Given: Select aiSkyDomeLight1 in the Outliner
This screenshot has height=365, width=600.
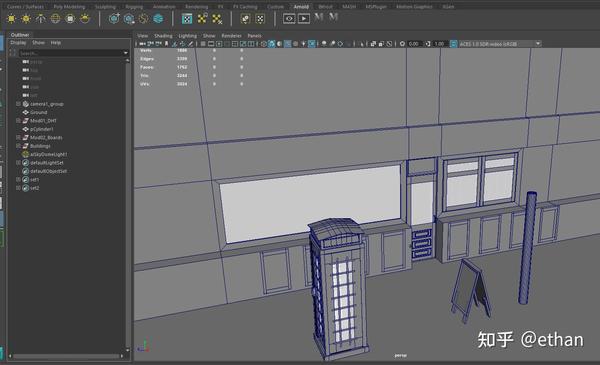Looking at the screenshot, I should click(x=48, y=154).
